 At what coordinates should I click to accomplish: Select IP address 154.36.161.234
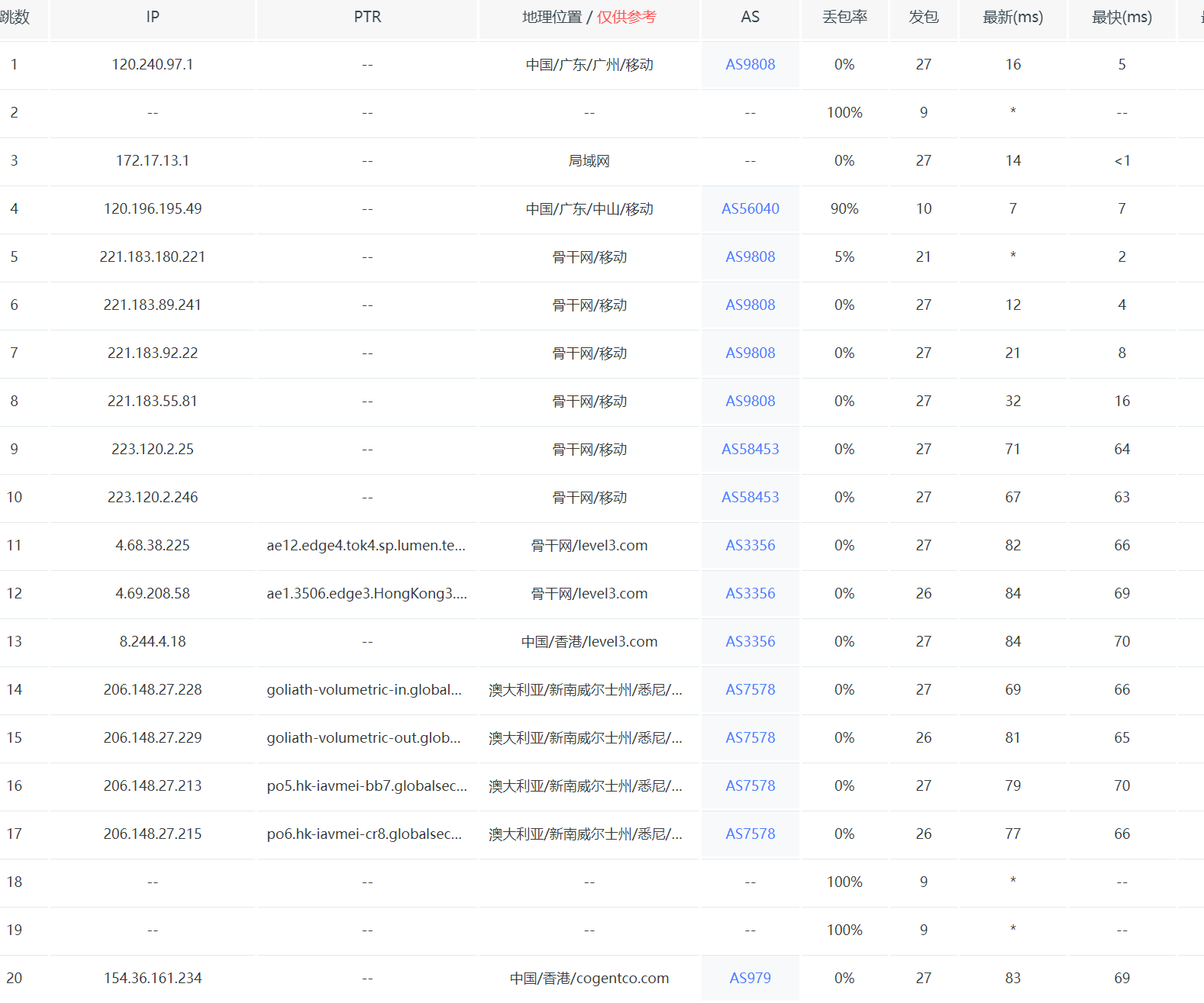(153, 978)
